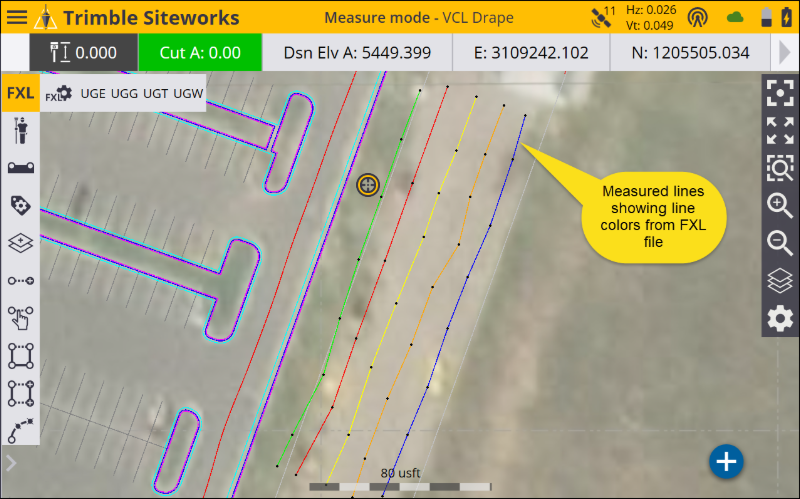The height and width of the screenshot is (499, 800).
Task: Tap the blue plus add button
Action: pos(726,462)
